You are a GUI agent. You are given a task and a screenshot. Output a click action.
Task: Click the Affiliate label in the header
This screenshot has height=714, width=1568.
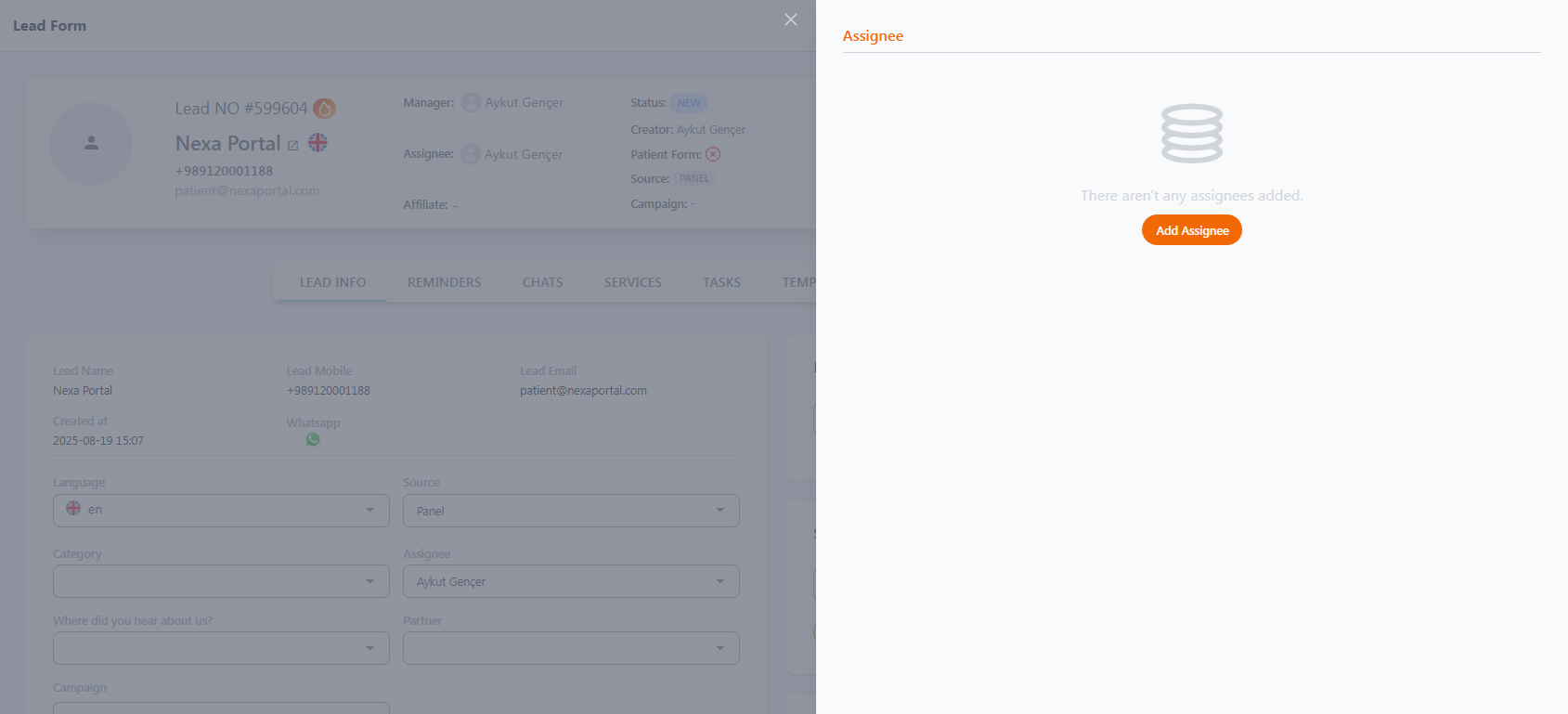[x=425, y=205]
